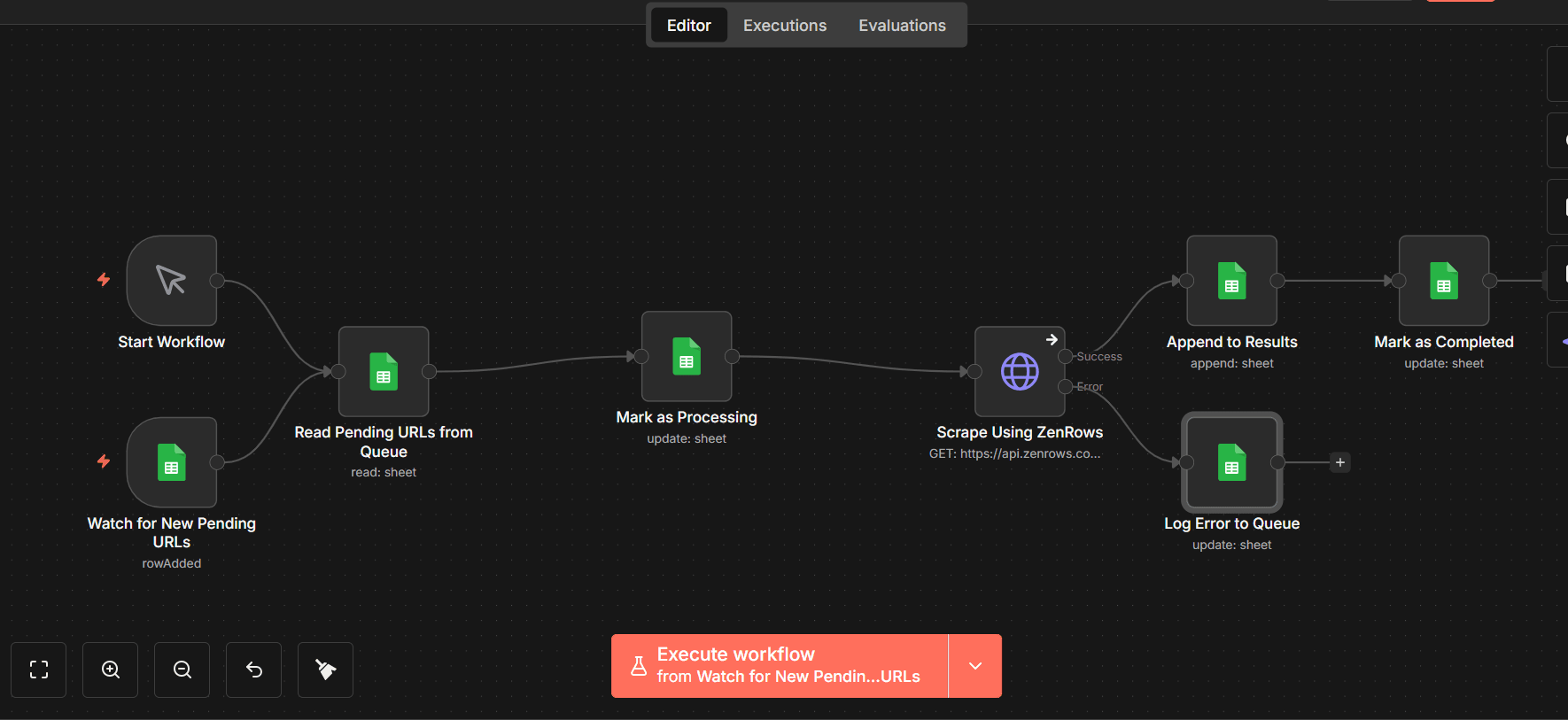Click the output connector of Mark as Completed
This screenshot has height=720, width=1568.
(x=1490, y=281)
